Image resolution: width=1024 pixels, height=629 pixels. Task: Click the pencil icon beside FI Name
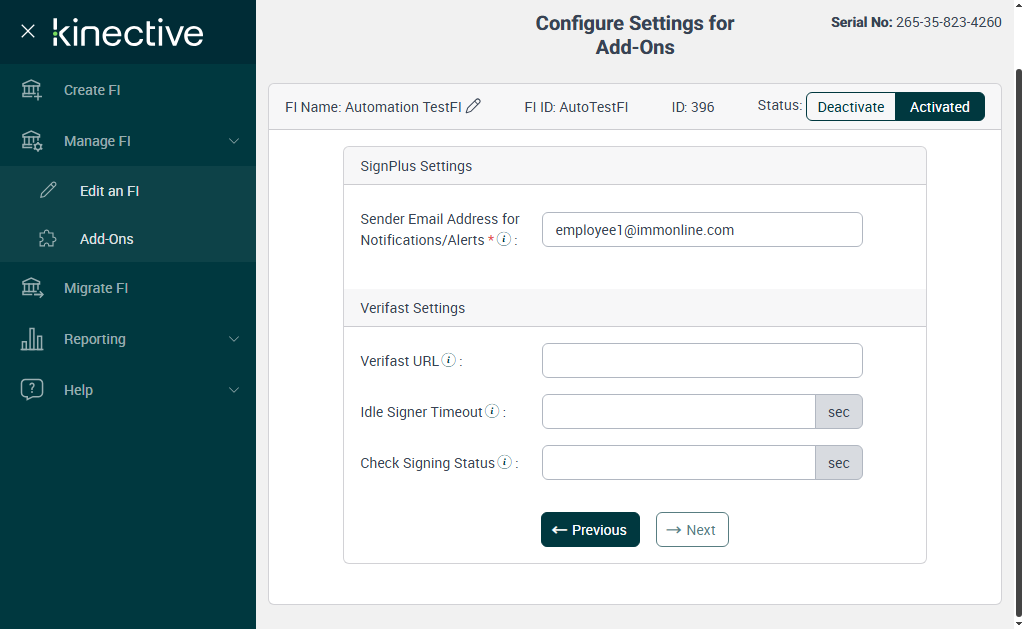[x=474, y=106]
